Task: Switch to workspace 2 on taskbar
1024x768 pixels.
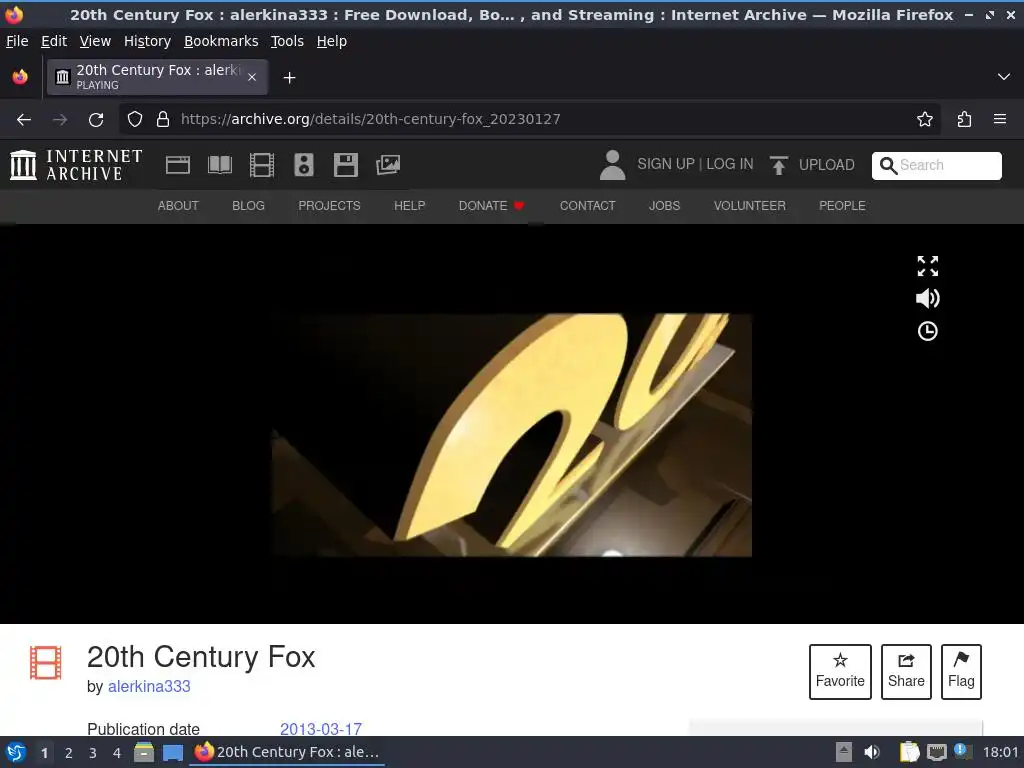Action: coord(69,753)
